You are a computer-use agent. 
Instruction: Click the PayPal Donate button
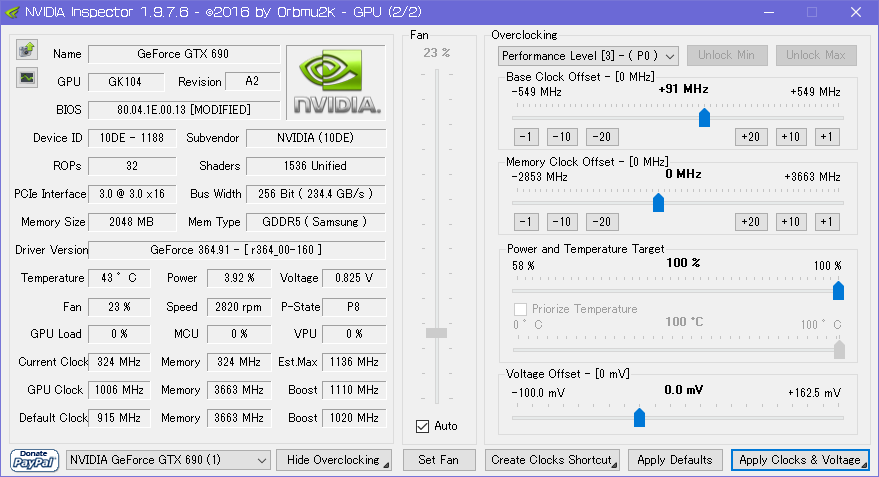click(34, 460)
